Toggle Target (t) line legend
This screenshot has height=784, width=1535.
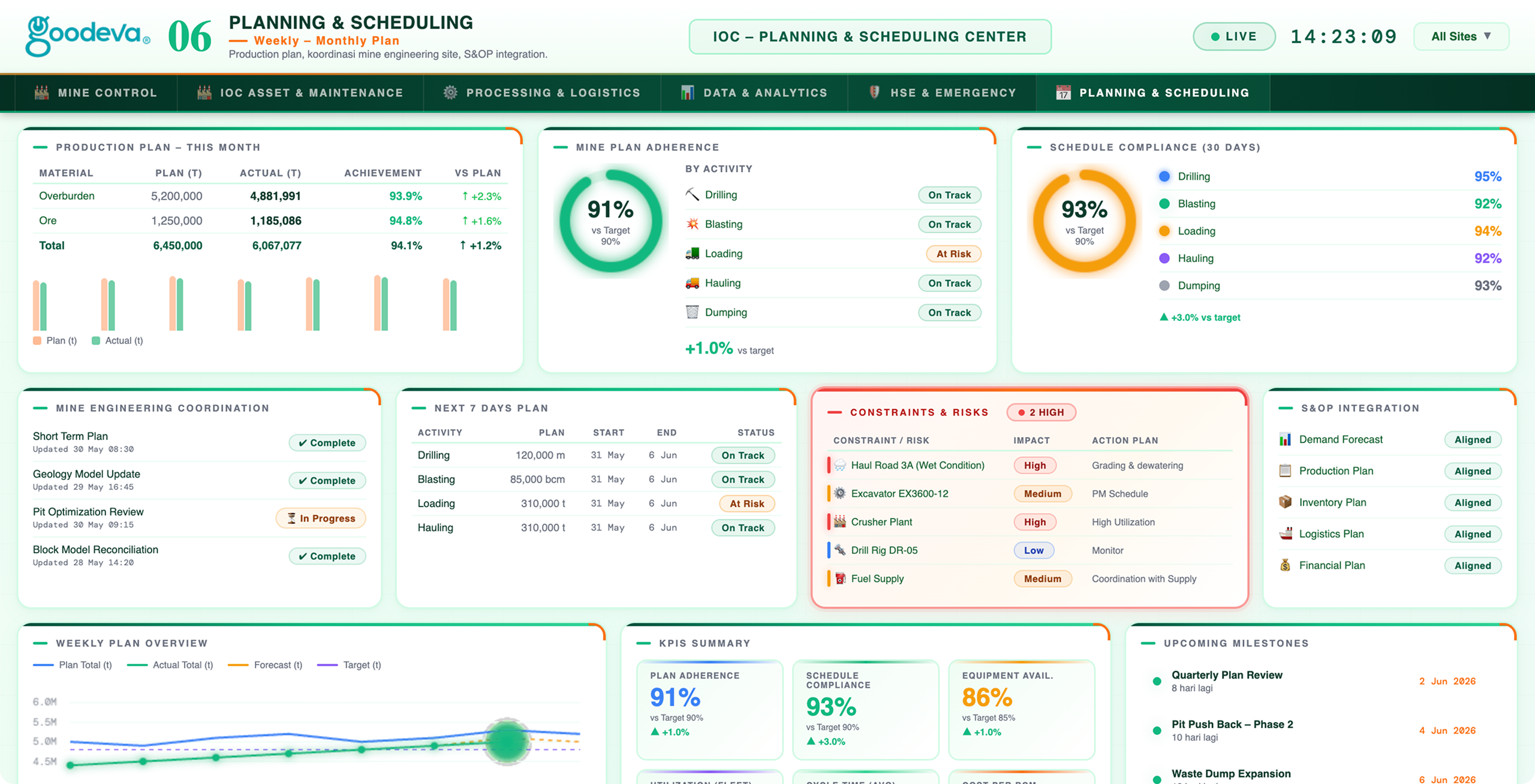pos(348,665)
